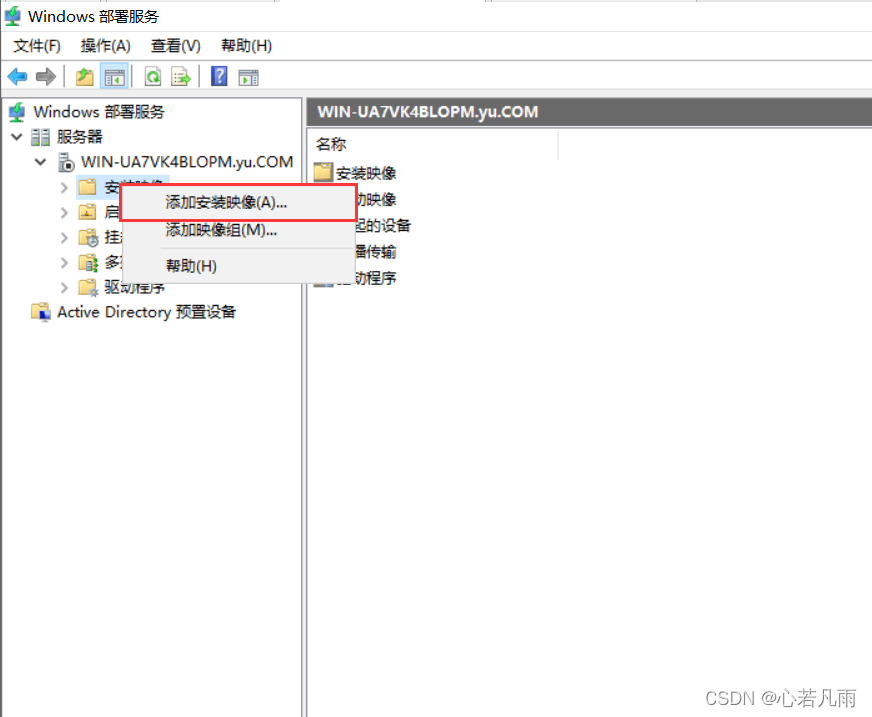Click the multicast transmissions folder icon in tree
This screenshot has width=872, height=717.
click(x=88, y=263)
